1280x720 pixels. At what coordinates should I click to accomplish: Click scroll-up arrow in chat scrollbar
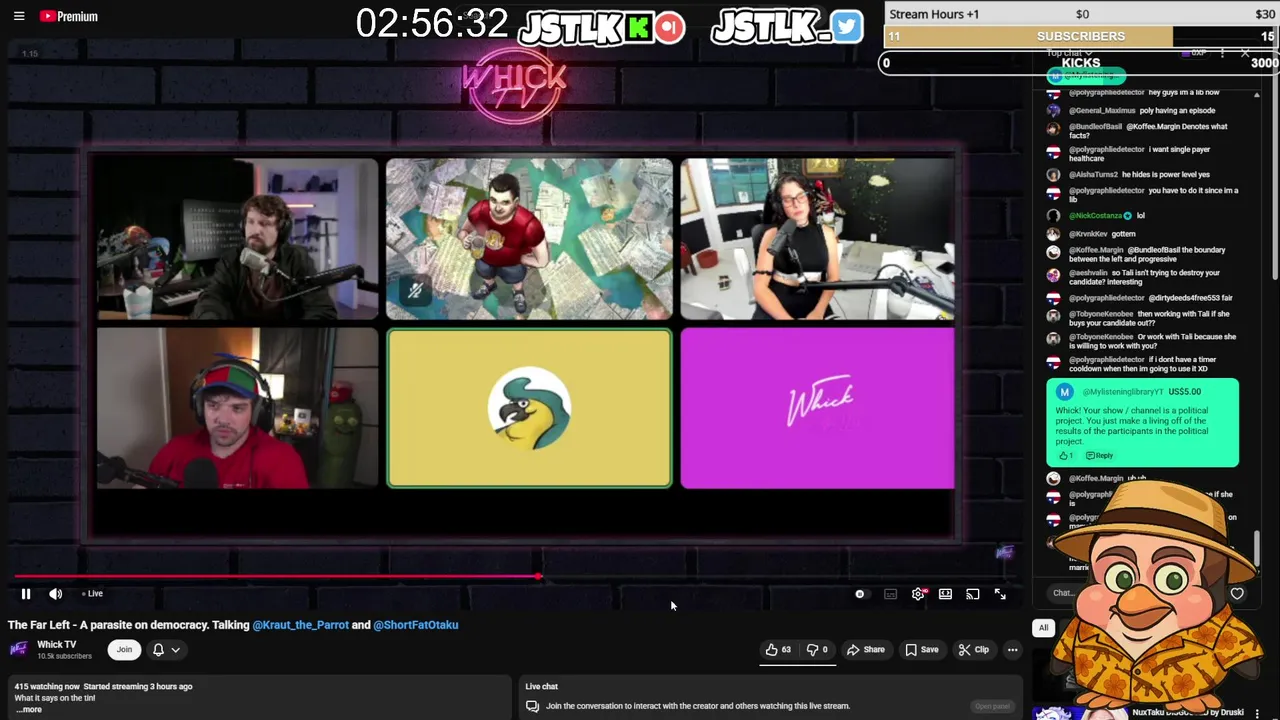tap(1257, 96)
